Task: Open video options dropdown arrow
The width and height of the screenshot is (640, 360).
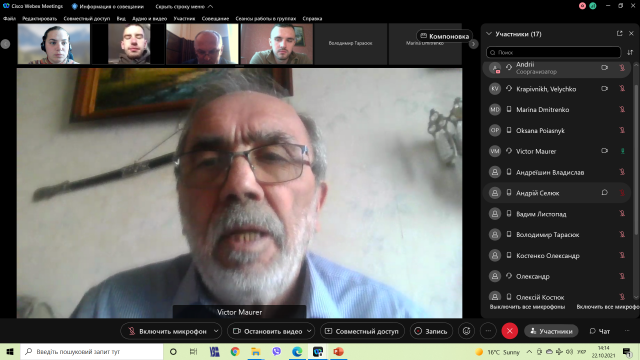Action: pyautogui.click(x=309, y=331)
